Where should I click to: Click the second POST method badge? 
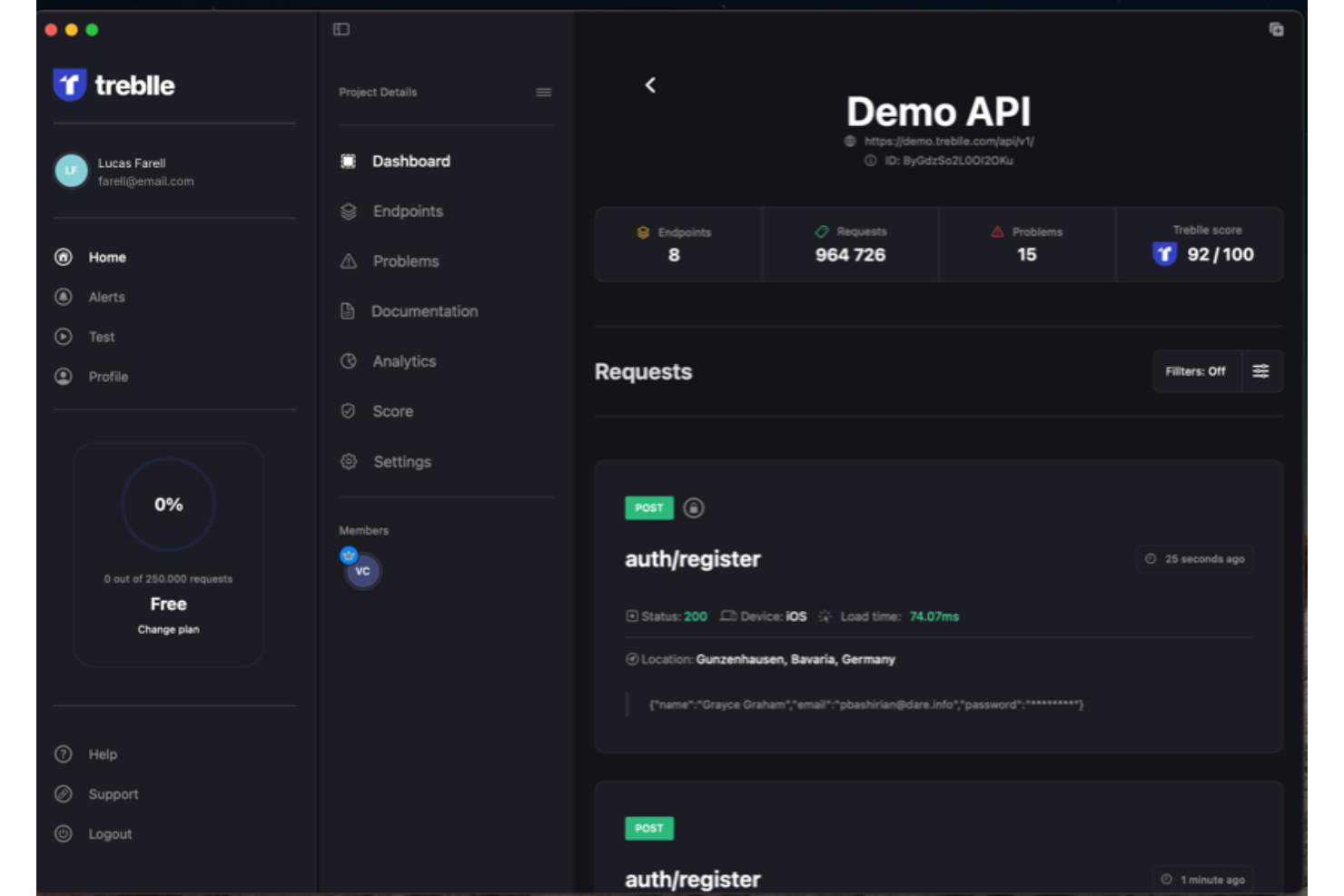pyautogui.click(x=649, y=828)
